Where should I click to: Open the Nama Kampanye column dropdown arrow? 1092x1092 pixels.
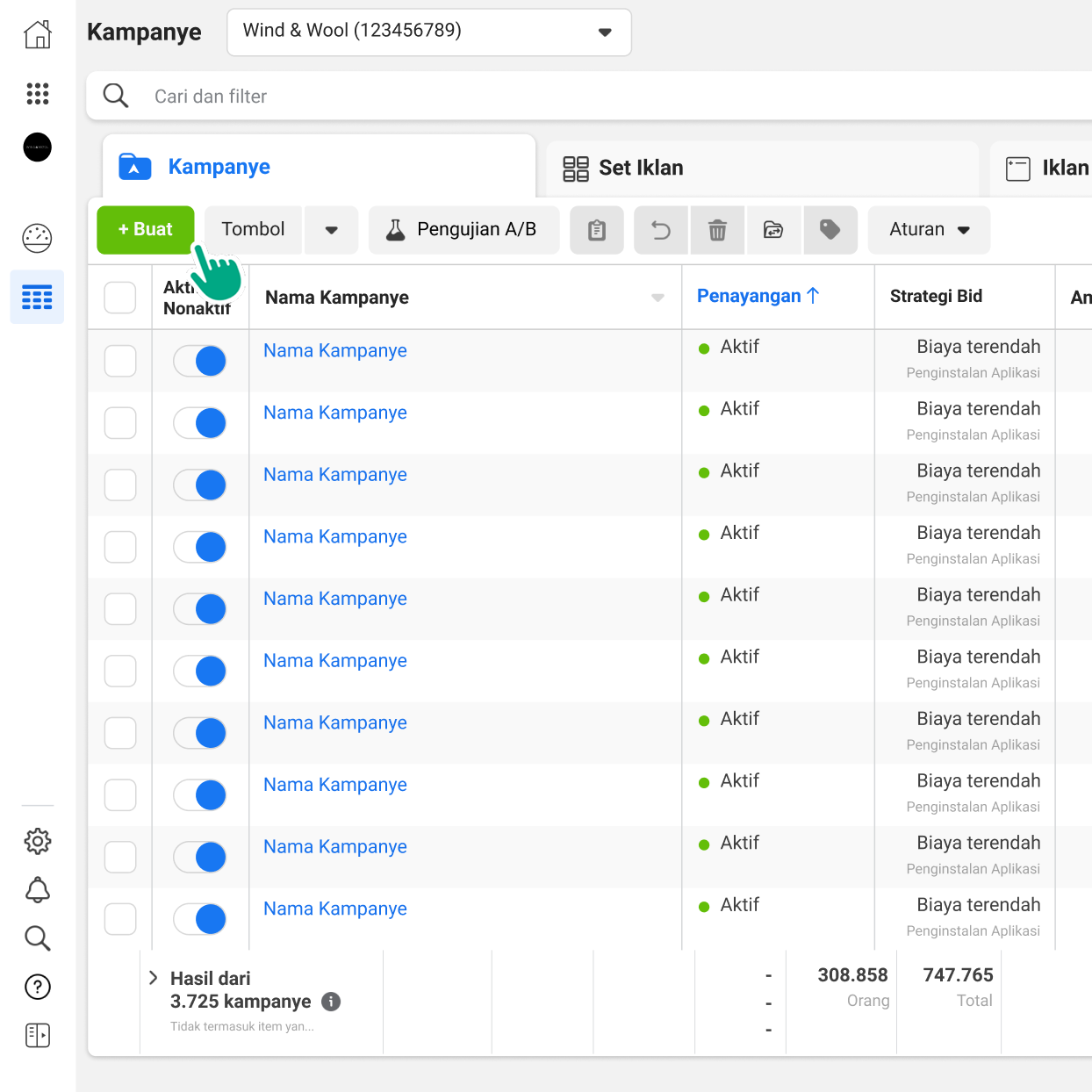[657, 298]
